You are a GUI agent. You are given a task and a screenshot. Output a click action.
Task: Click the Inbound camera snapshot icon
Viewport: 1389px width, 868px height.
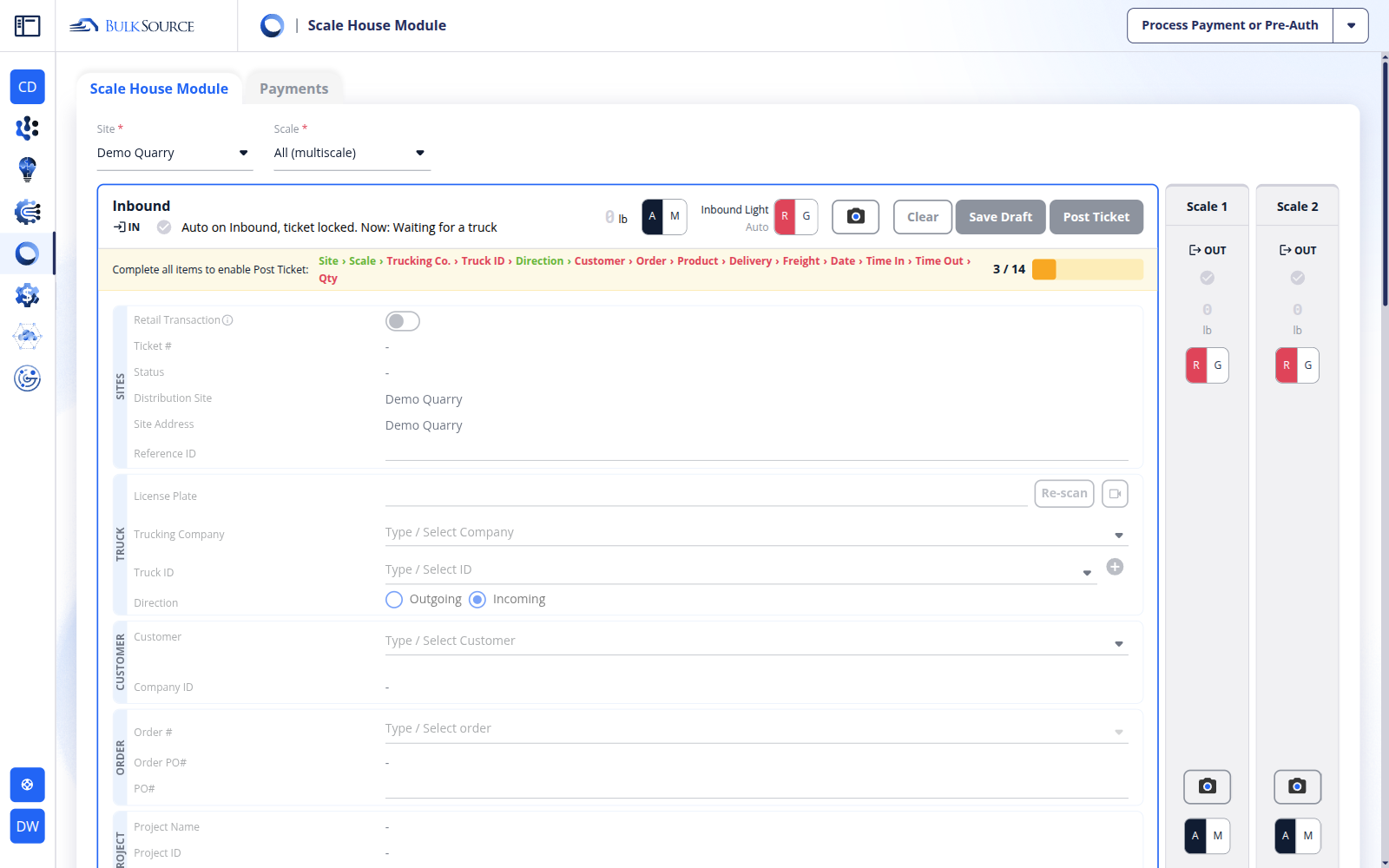pos(855,217)
